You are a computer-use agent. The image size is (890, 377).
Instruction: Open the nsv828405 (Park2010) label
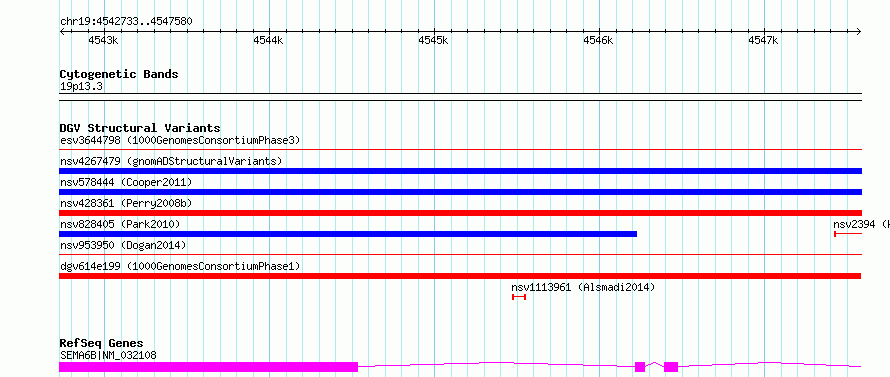coord(120,224)
